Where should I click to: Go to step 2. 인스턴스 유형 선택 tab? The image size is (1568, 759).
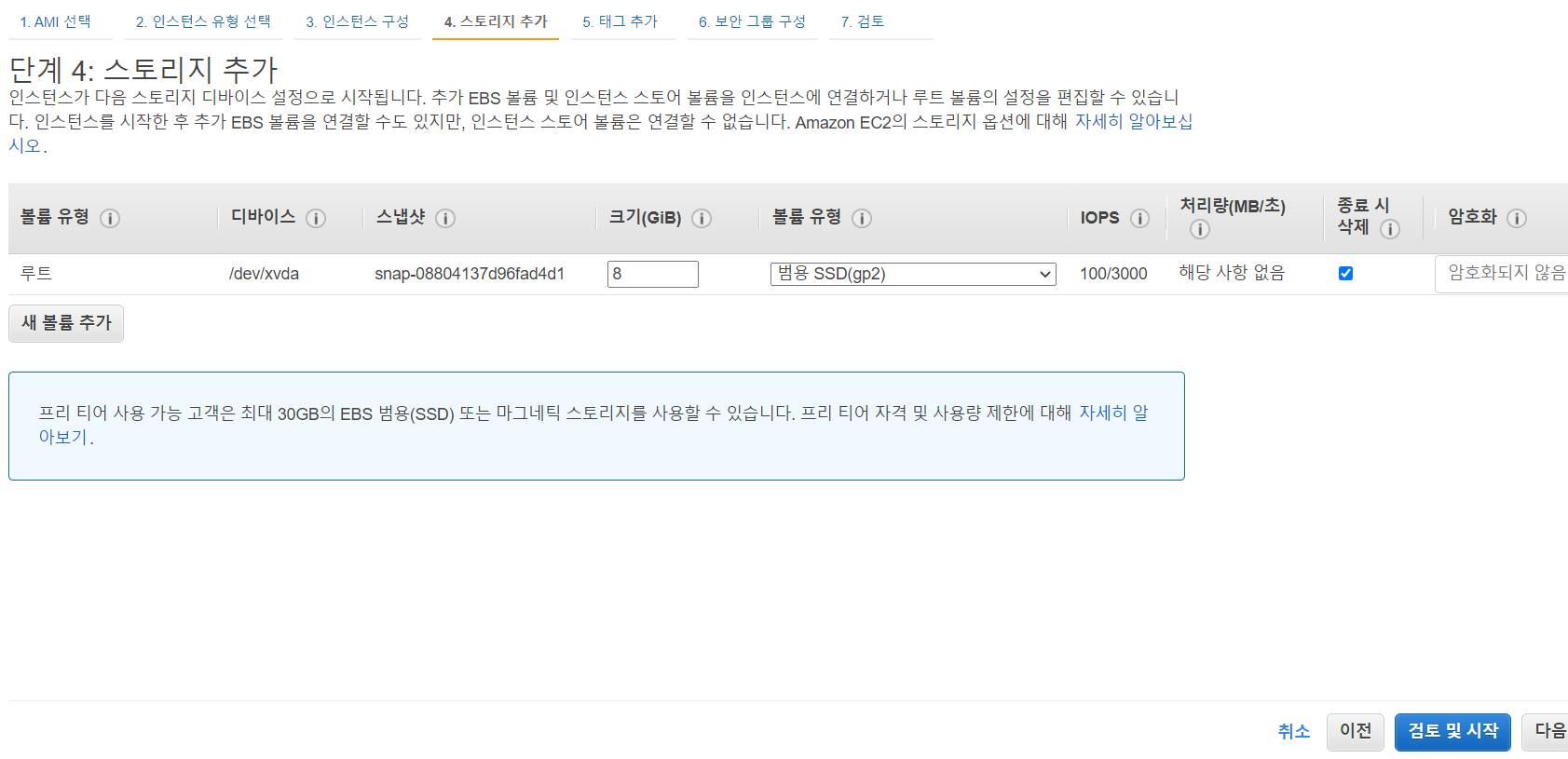(x=203, y=21)
